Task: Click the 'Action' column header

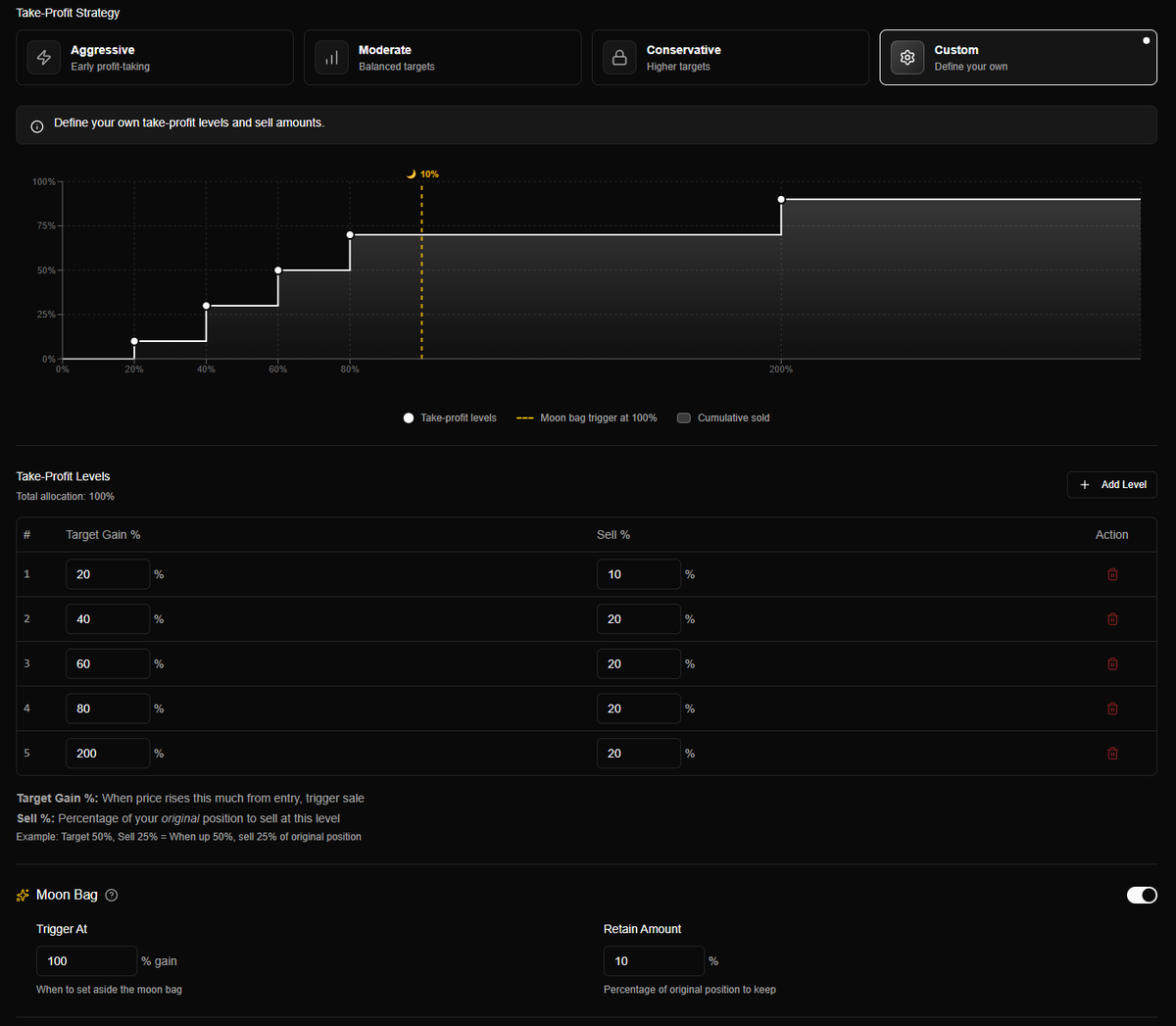Action: click(1111, 535)
